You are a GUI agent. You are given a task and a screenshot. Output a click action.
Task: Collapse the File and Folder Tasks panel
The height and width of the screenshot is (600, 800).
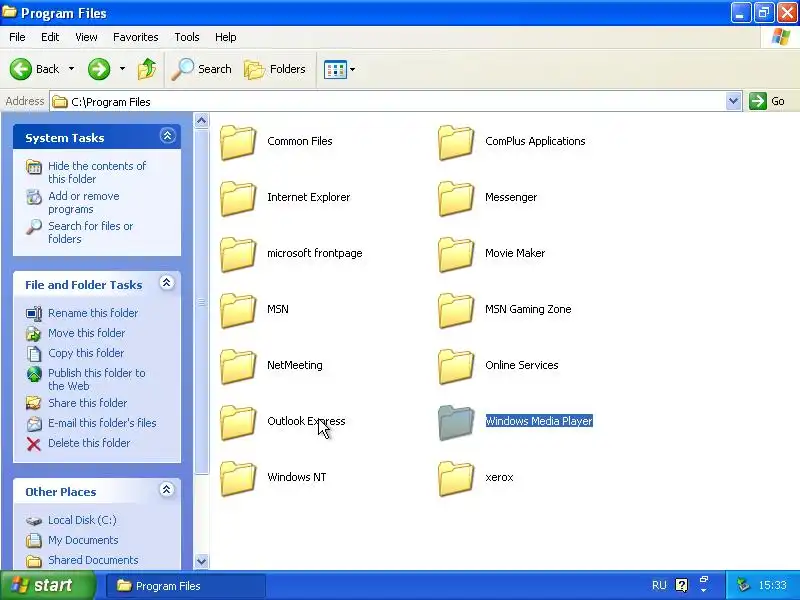pos(166,283)
